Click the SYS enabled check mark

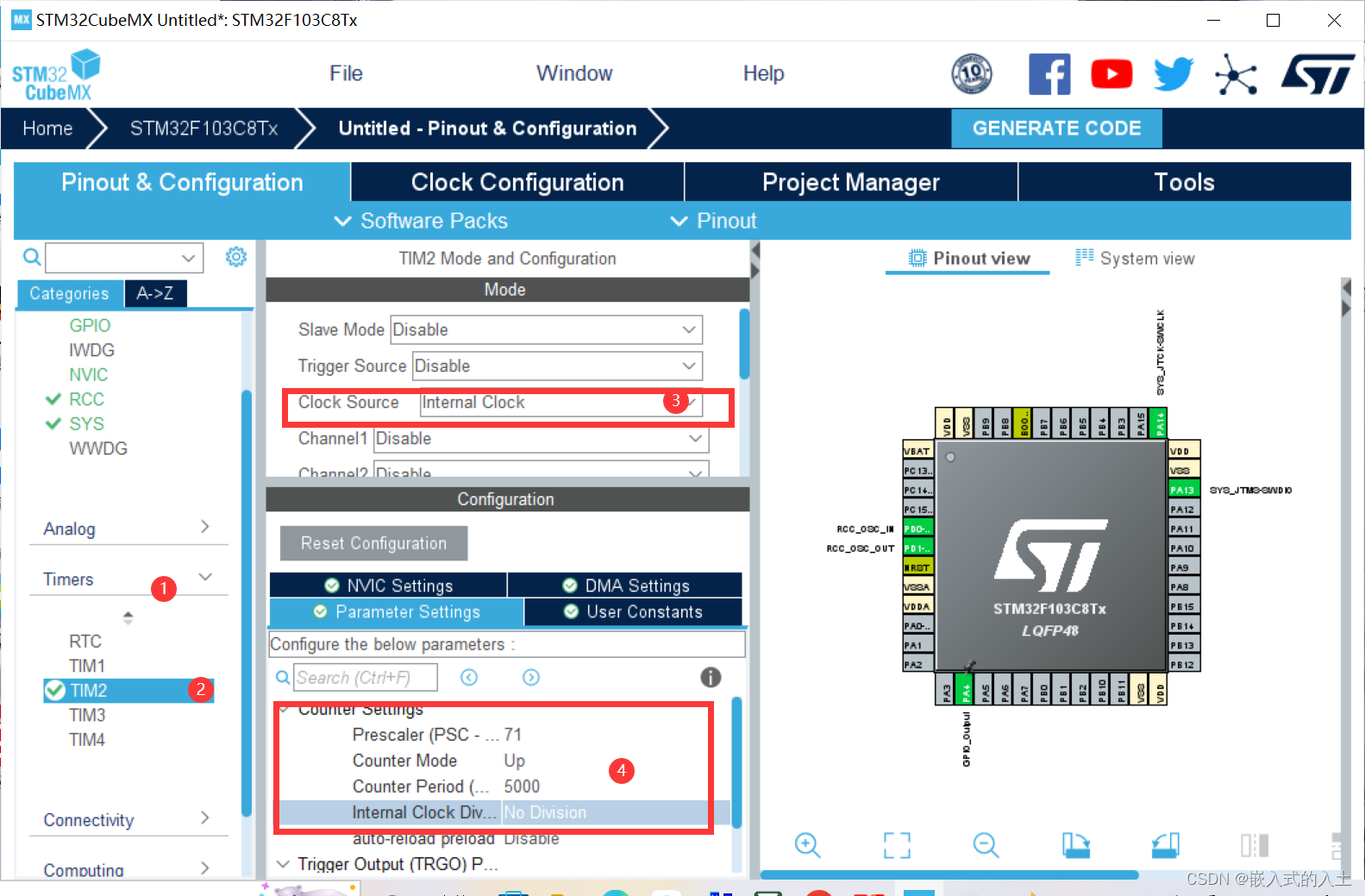click(53, 423)
